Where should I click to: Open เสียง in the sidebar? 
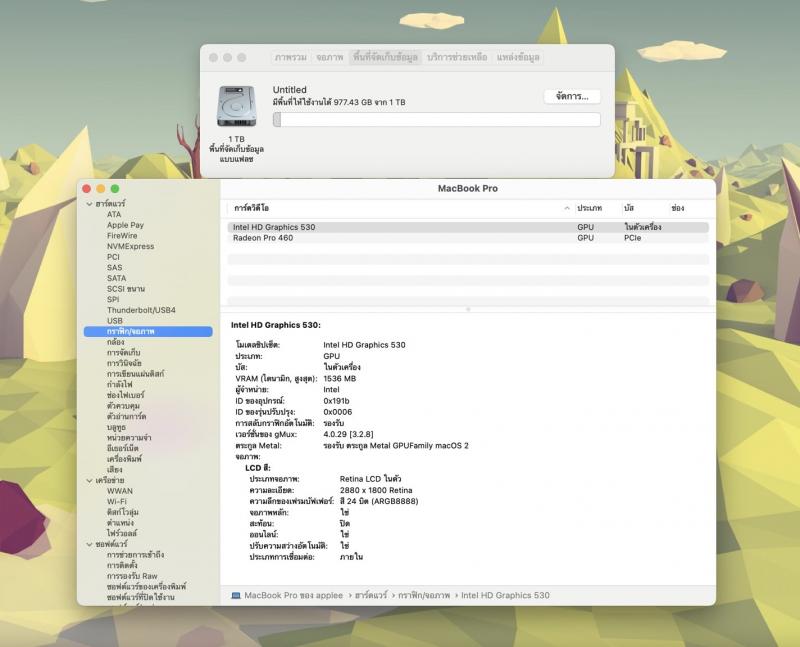pos(115,469)
